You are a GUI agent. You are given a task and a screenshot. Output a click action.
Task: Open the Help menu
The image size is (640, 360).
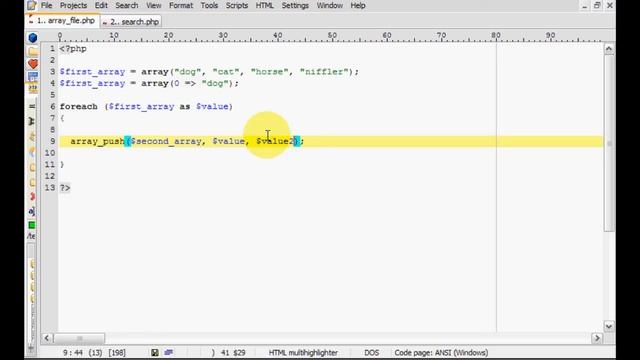tap(358, 6)
